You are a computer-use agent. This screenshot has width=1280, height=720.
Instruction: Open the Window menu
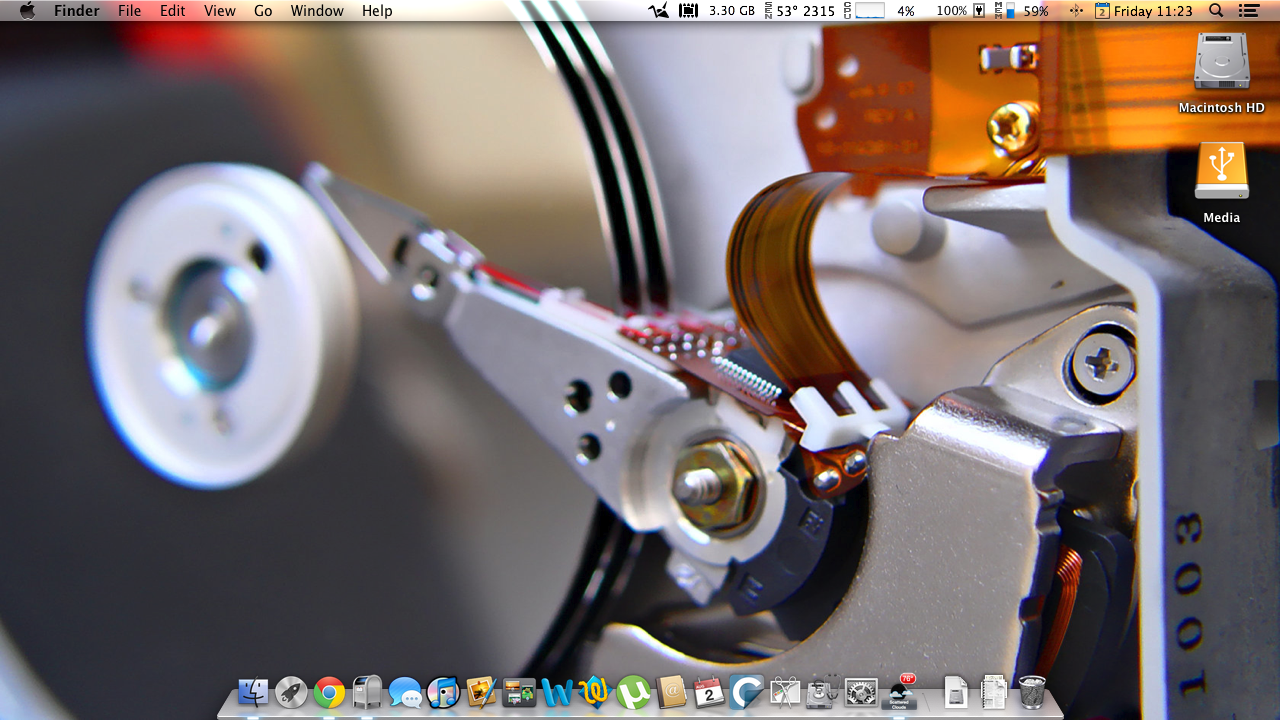[317, 11]
